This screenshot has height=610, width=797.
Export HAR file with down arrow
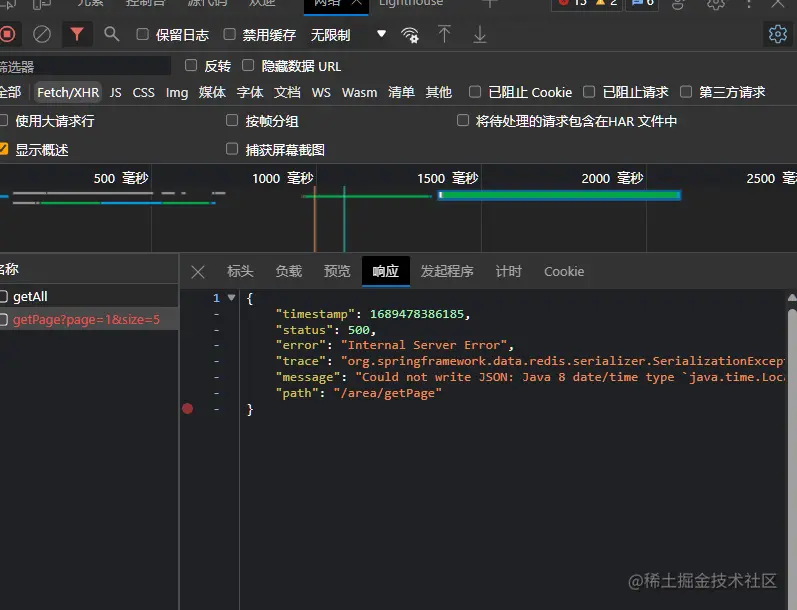[479, 35]
